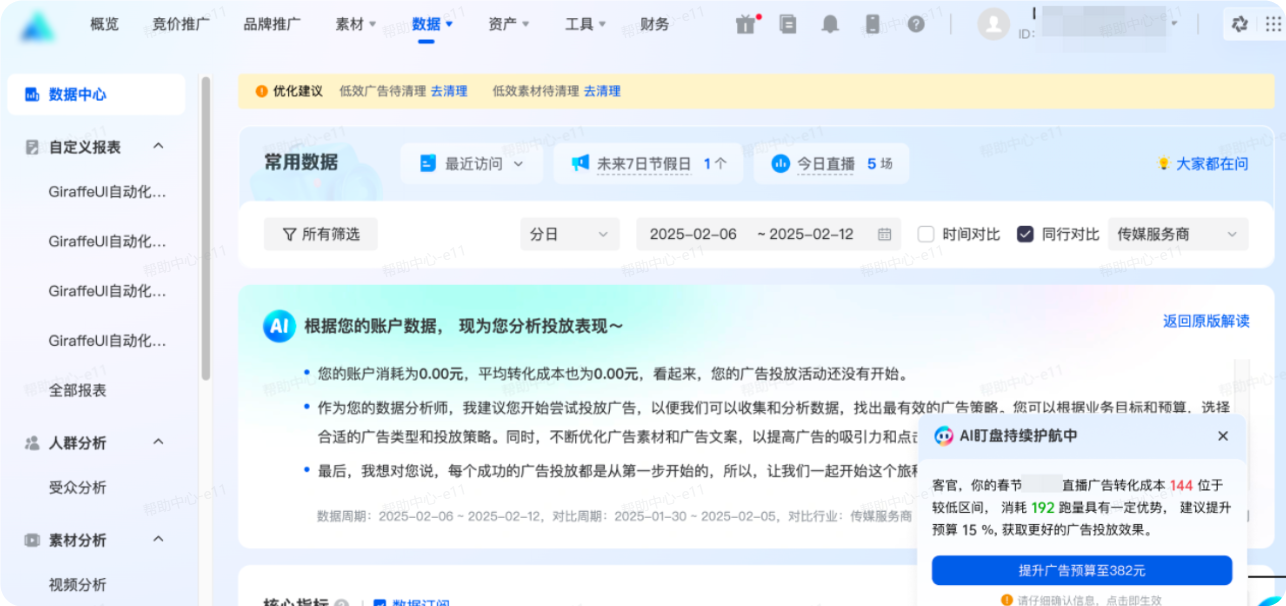Screen dimensions: 1286x606
Task: Open the help question mark icon
Action: (916, 24)
